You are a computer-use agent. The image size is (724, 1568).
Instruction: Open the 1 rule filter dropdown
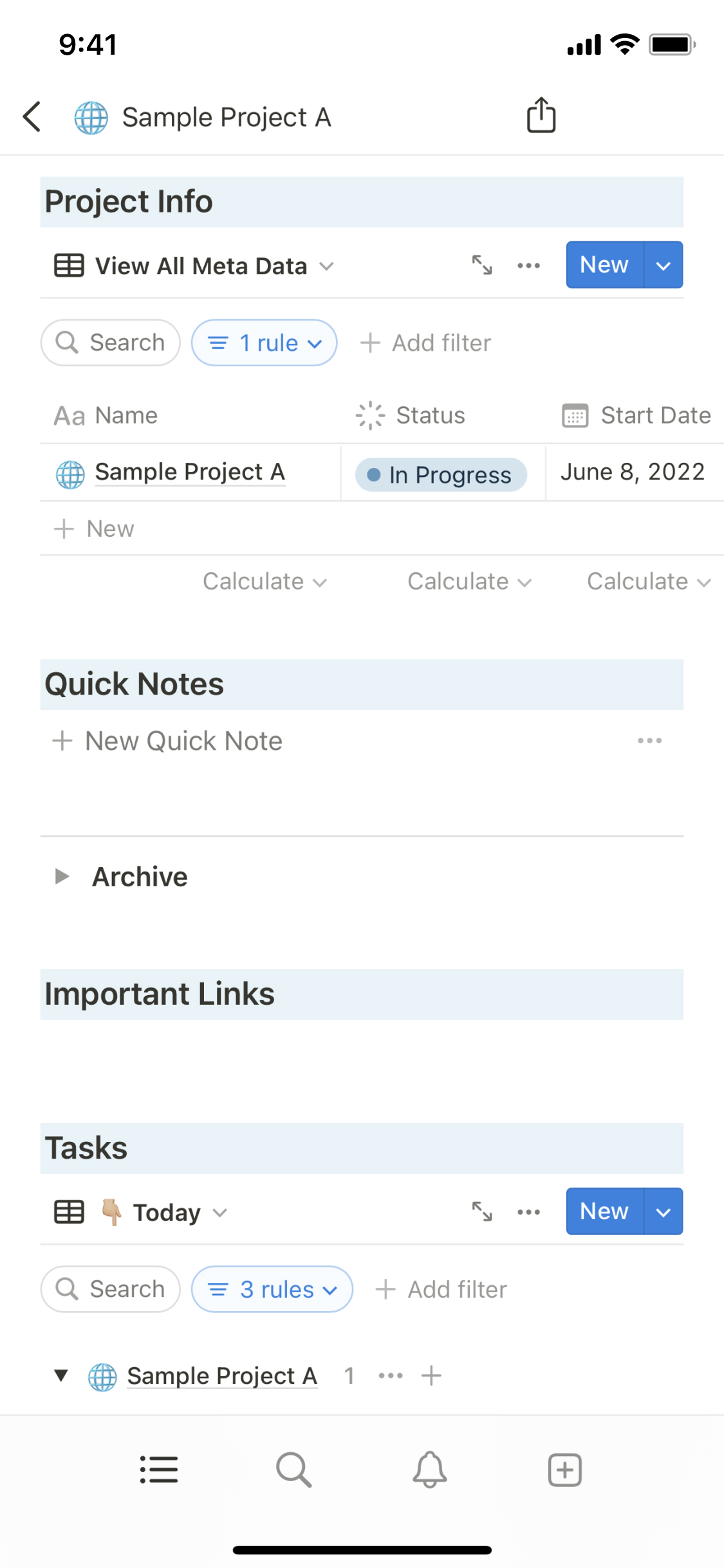[x=265, y=343]
